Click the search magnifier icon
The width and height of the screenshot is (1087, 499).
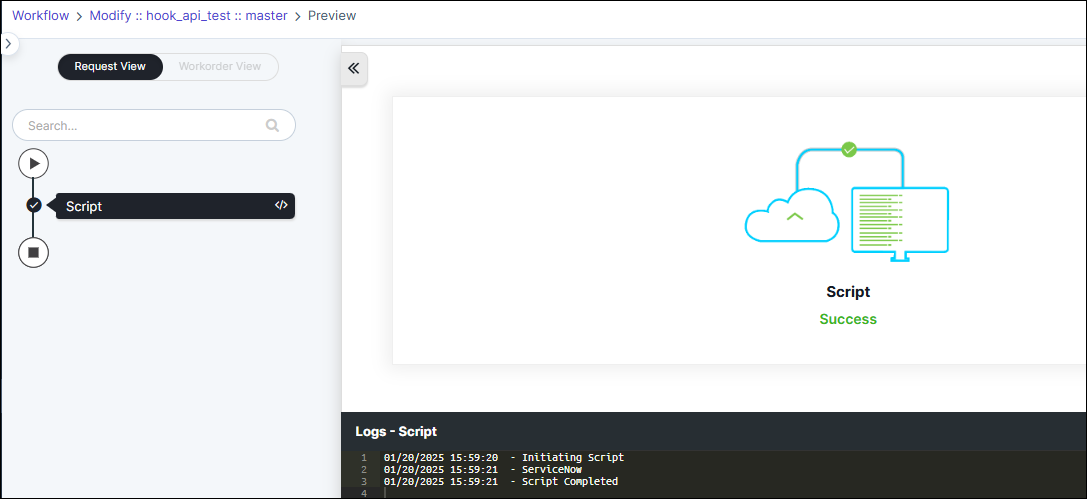tap(272, 125)
